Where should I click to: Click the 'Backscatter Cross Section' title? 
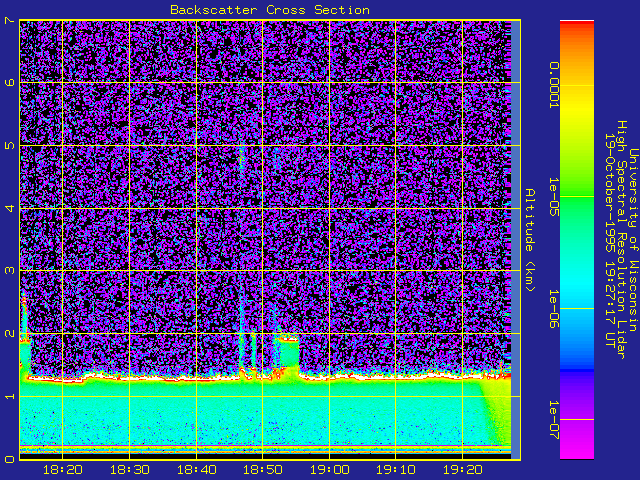pyautogui.click(x=270, y=10)
